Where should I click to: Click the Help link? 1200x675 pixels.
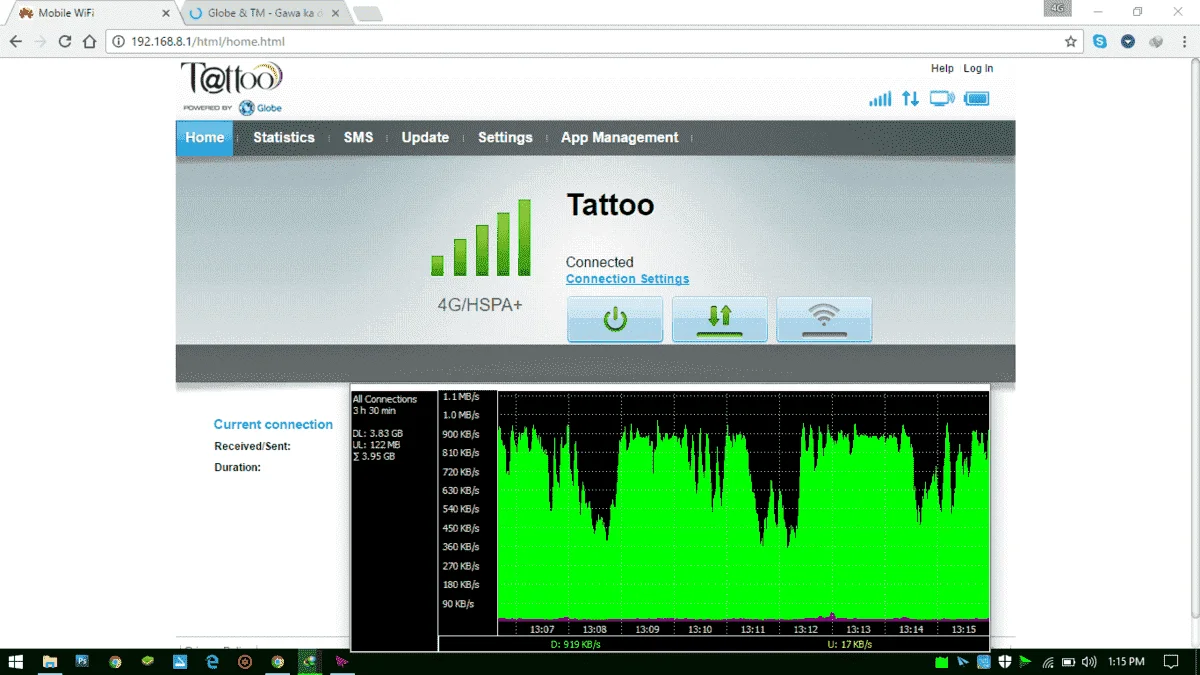[942, 68]
